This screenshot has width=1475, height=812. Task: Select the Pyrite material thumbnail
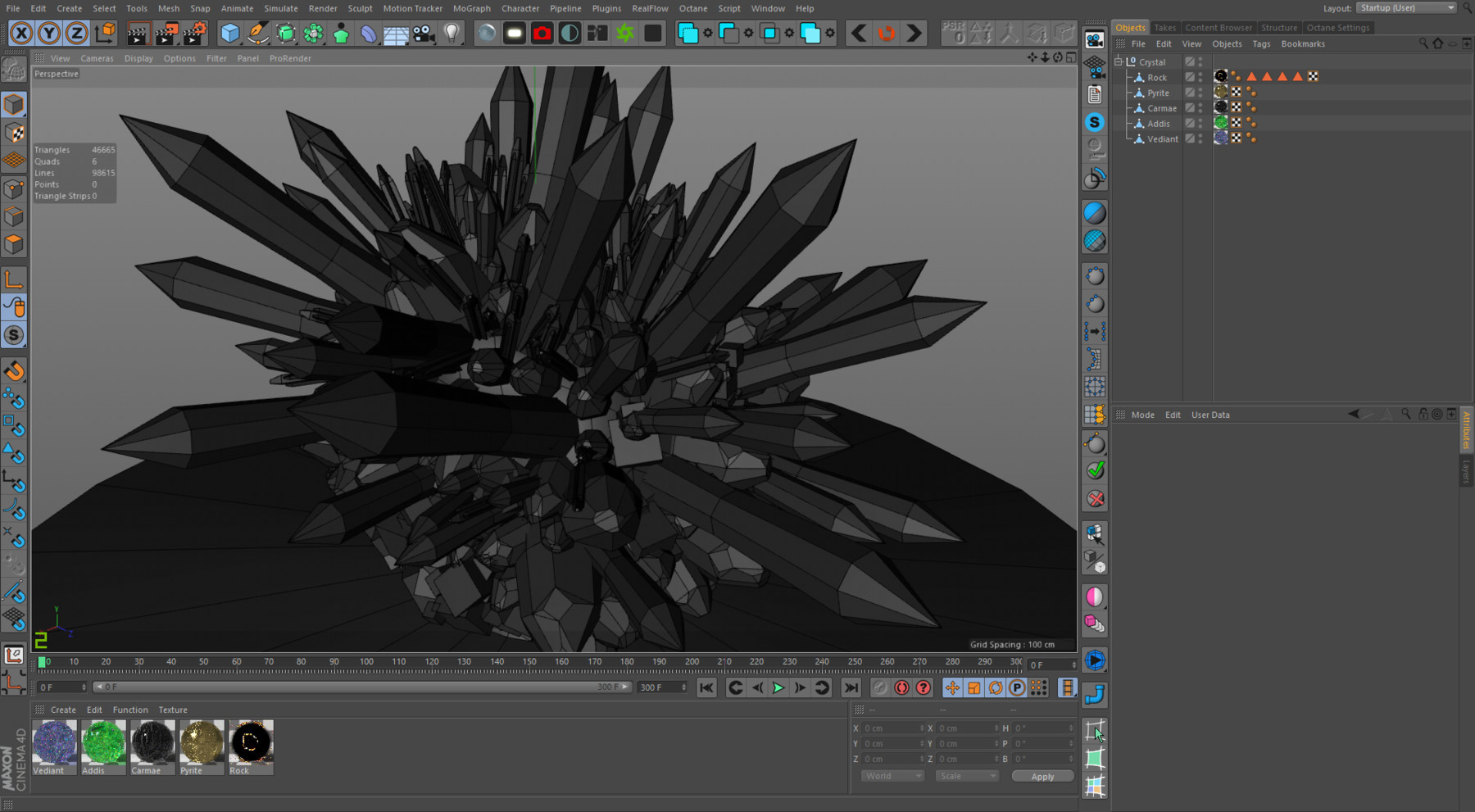(x=202, y=742)
